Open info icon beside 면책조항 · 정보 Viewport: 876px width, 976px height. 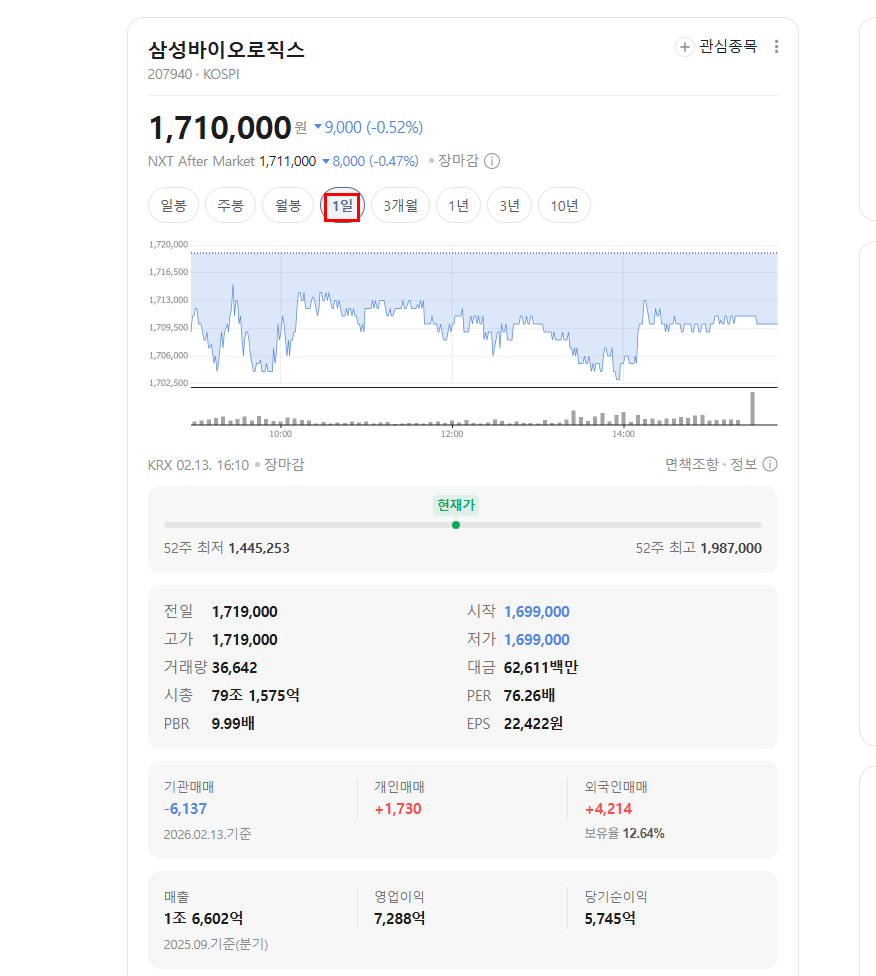(x=770, y=464)
